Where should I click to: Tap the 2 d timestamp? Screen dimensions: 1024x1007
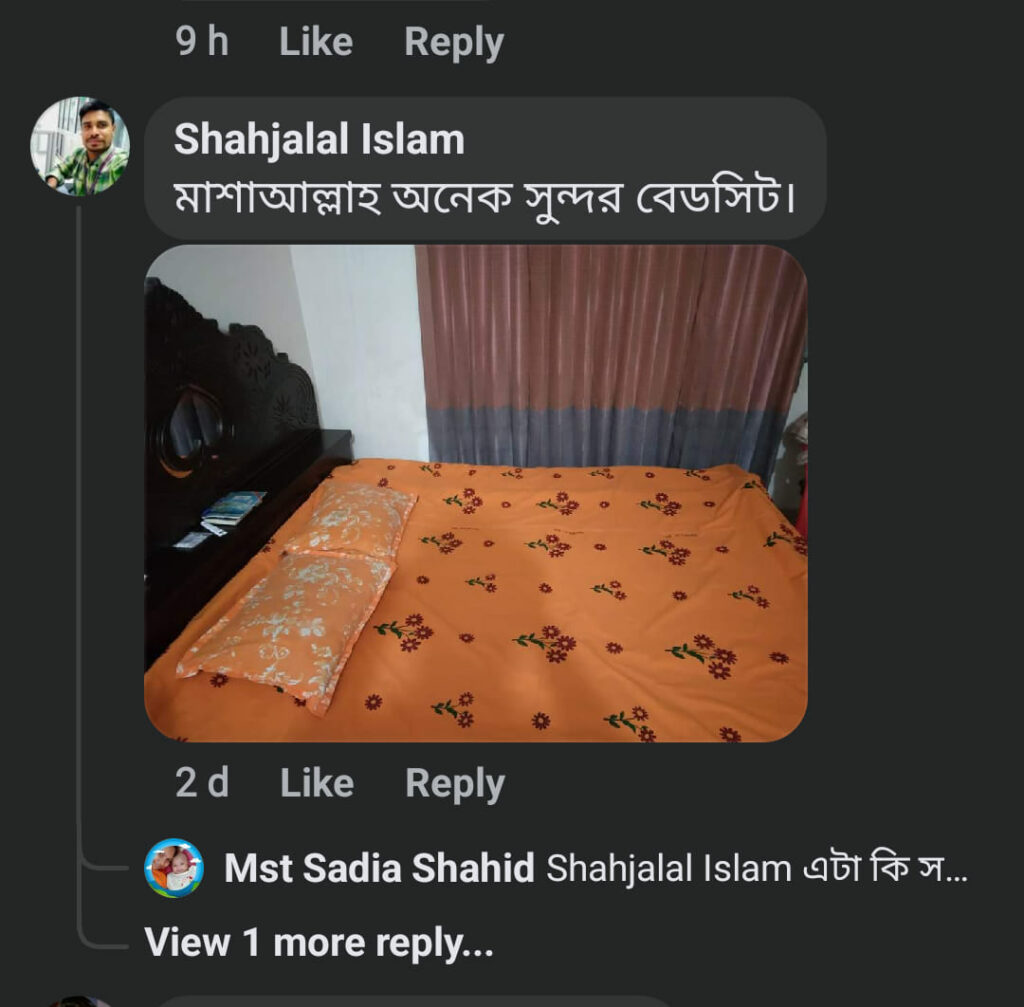(202, 784)
